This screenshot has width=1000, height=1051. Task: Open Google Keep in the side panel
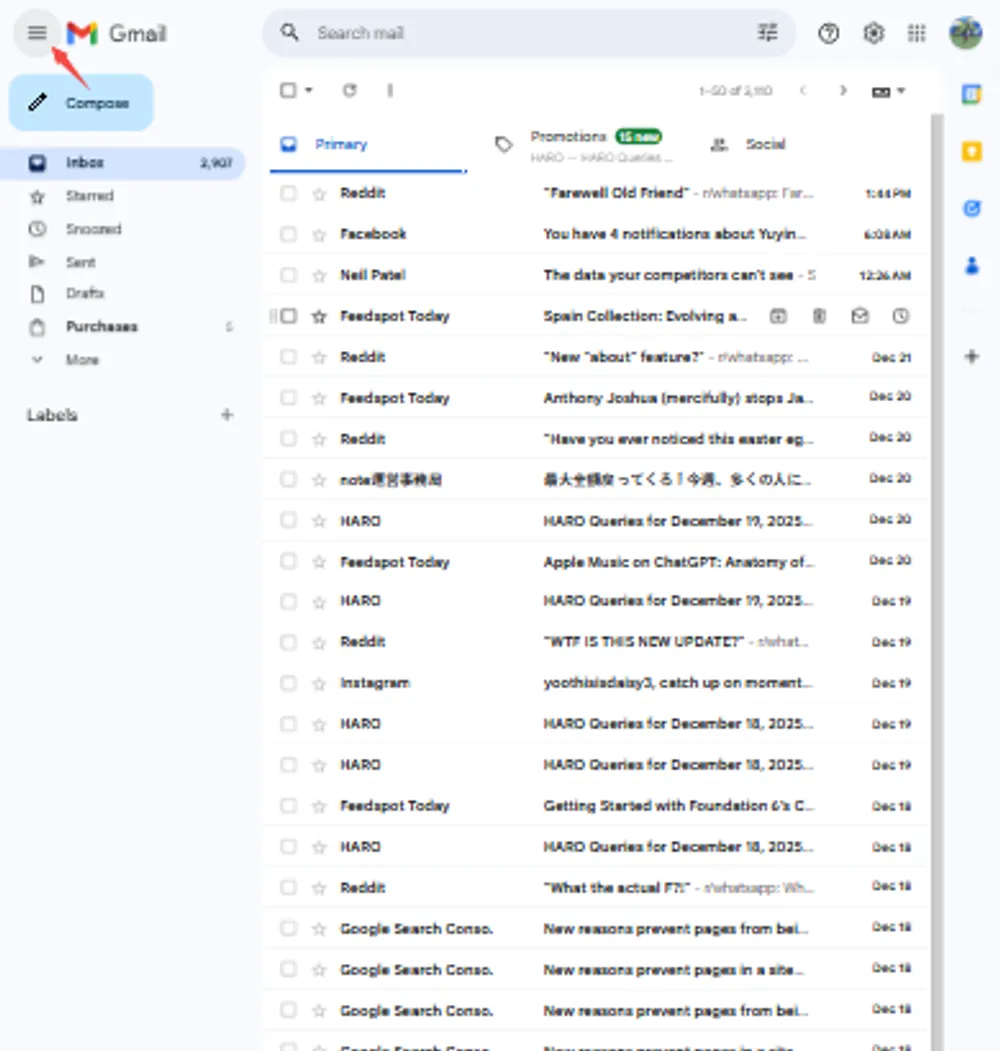(x=971, y=151)
